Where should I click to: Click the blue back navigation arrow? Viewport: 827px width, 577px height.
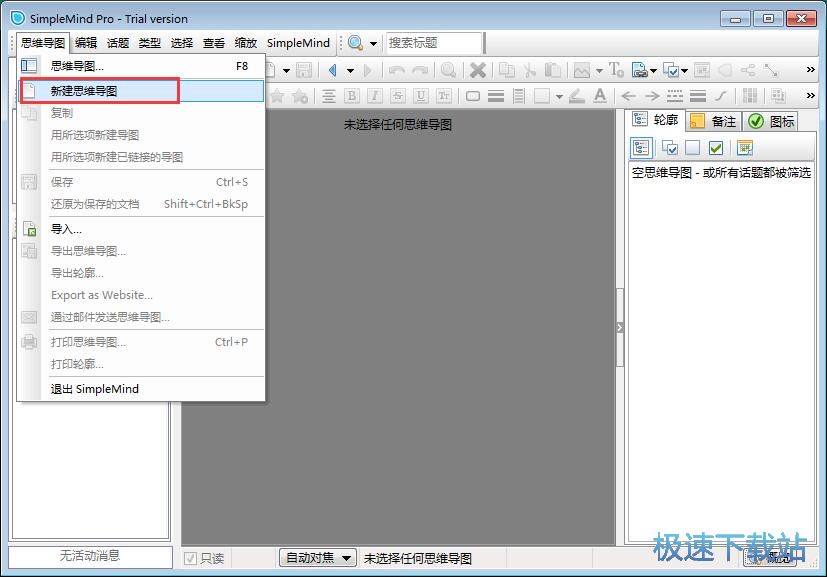pos(332,70)
